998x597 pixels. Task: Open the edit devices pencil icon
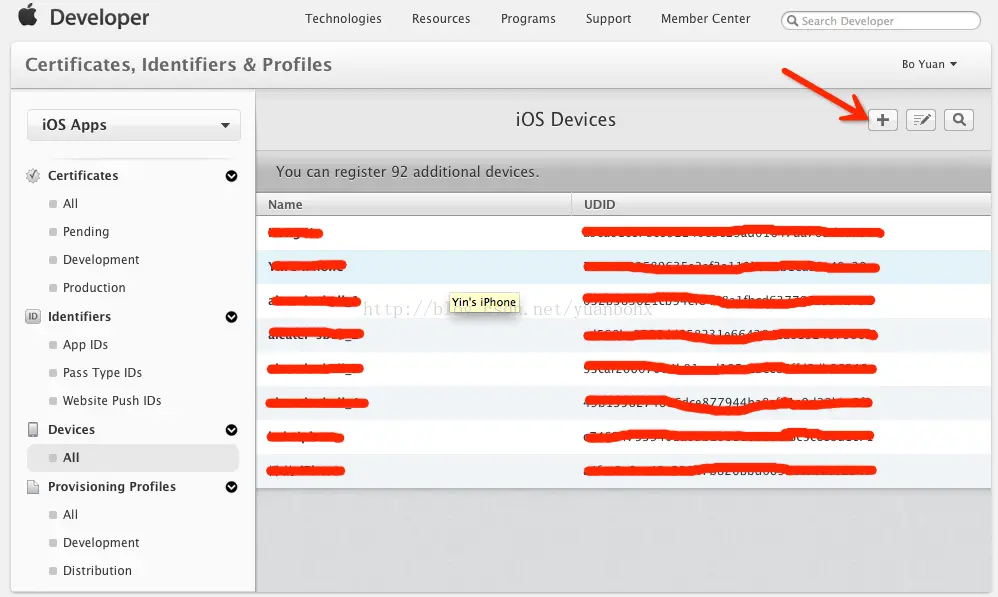tap(921, 120)
